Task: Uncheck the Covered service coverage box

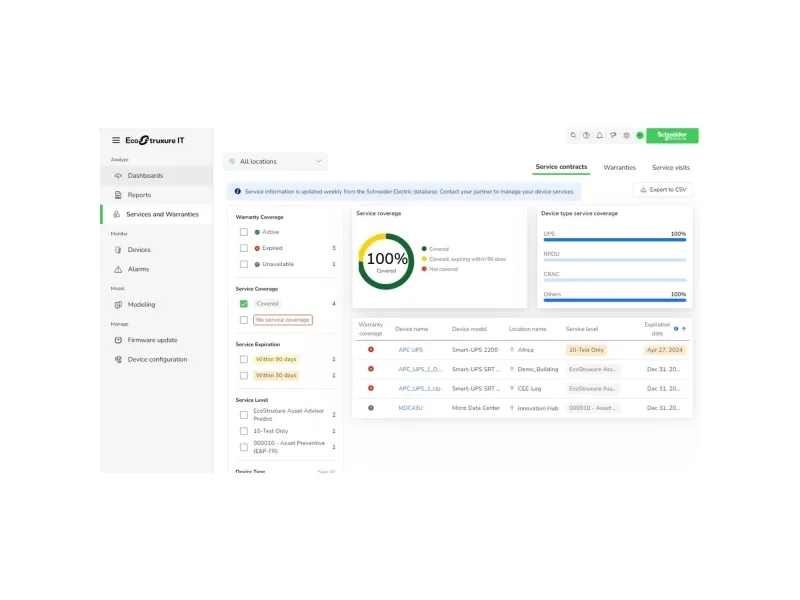Action: (x=244, y=304)
